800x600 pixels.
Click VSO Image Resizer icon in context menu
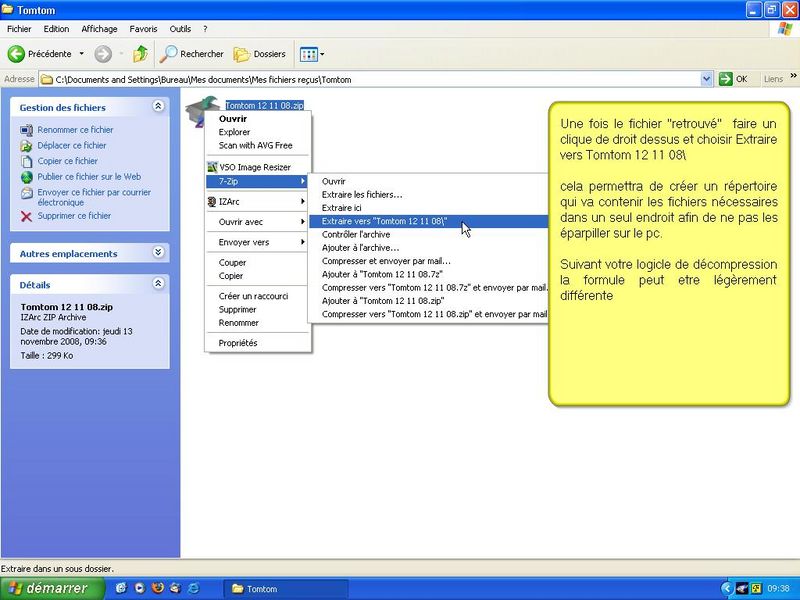click(212, 167)
